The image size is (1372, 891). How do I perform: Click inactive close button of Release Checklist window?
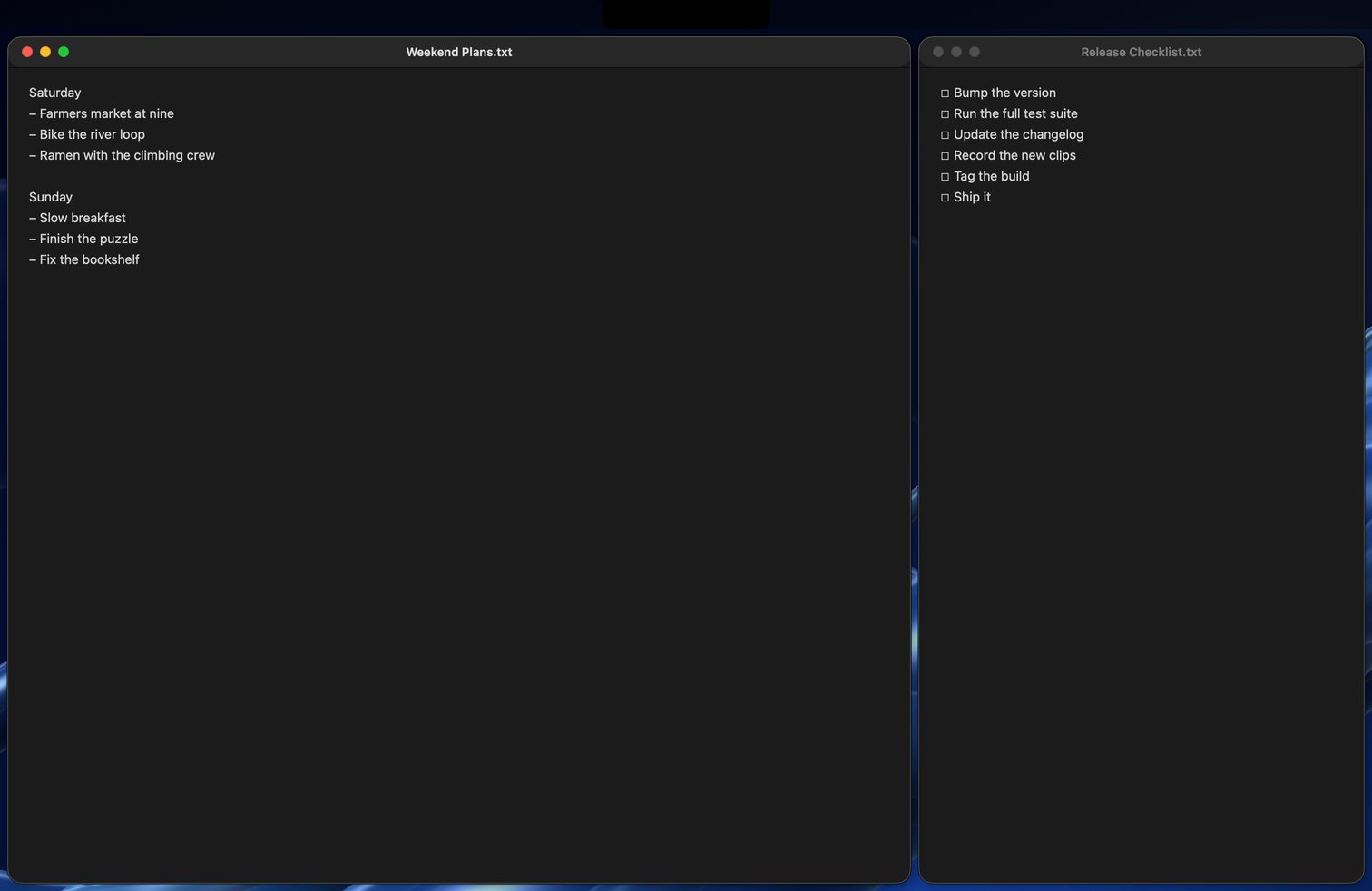pyautogui.click(x=938, y=52)
